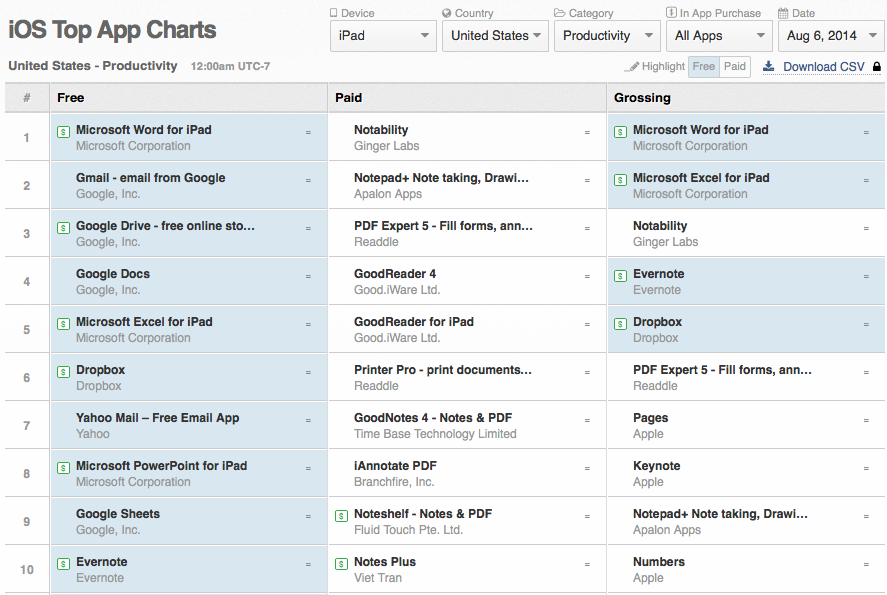Click the device icon next to Device label

333,13
